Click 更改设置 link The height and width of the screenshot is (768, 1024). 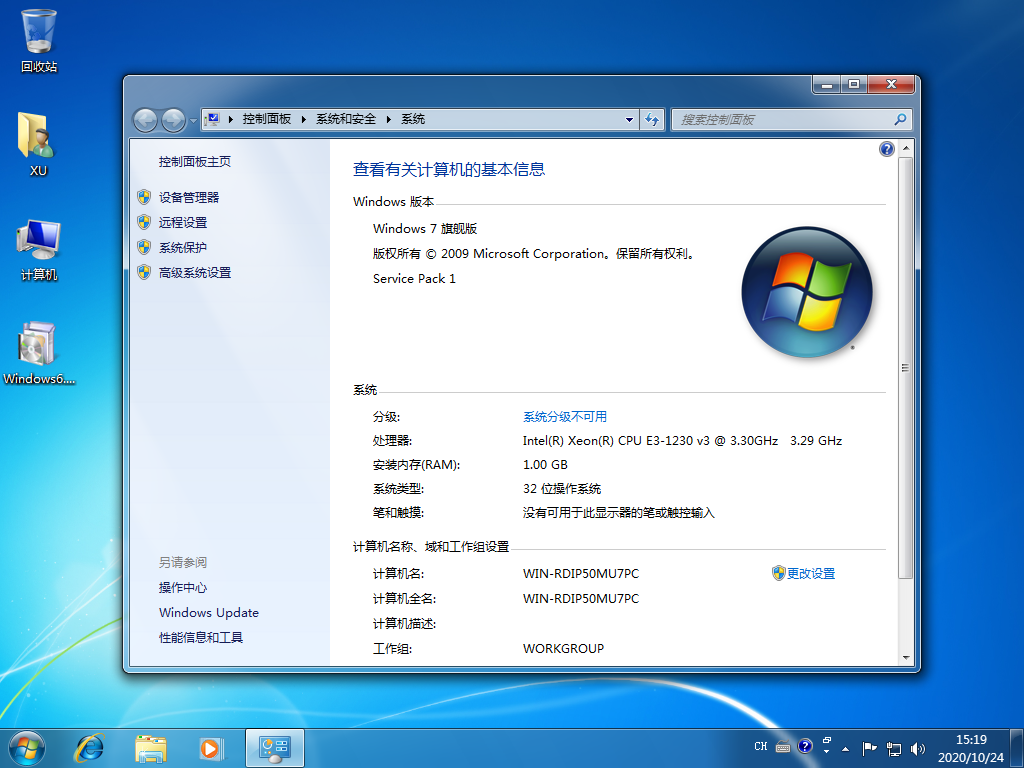(x=810, y=573)
